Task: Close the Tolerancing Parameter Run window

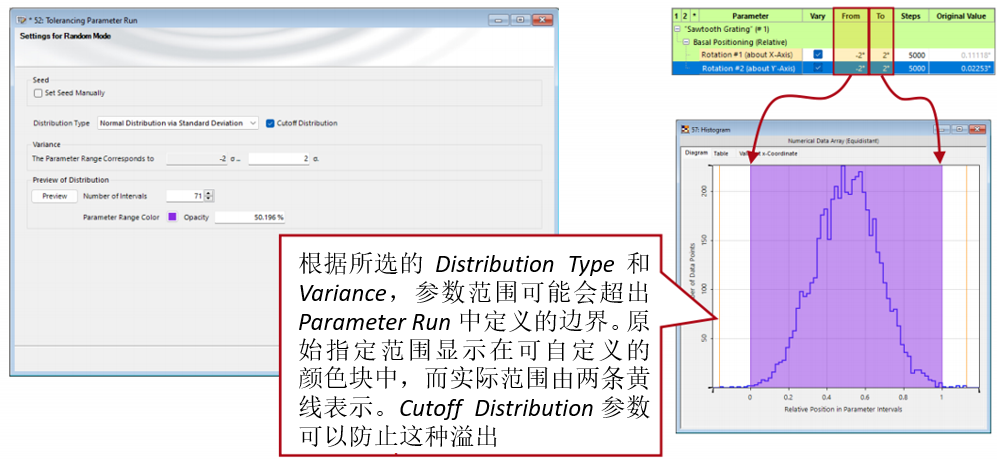Action: point(543,20)
